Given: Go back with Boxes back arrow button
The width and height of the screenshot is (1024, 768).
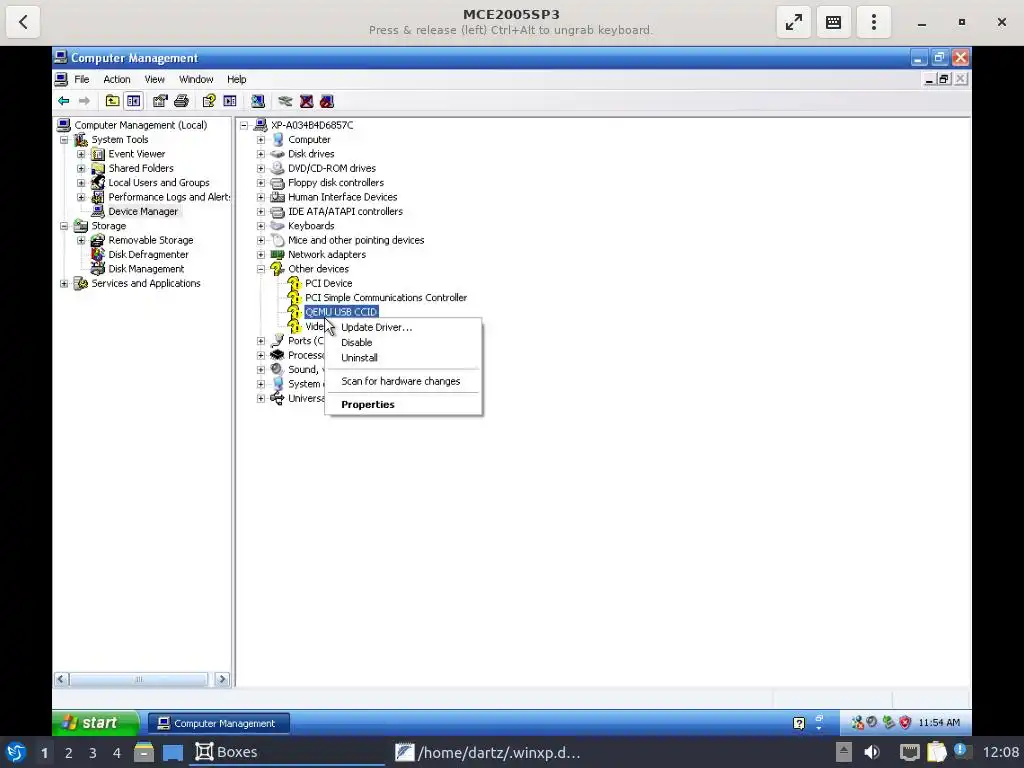Looking at the screenshot, I should click(x=23, y=22).
